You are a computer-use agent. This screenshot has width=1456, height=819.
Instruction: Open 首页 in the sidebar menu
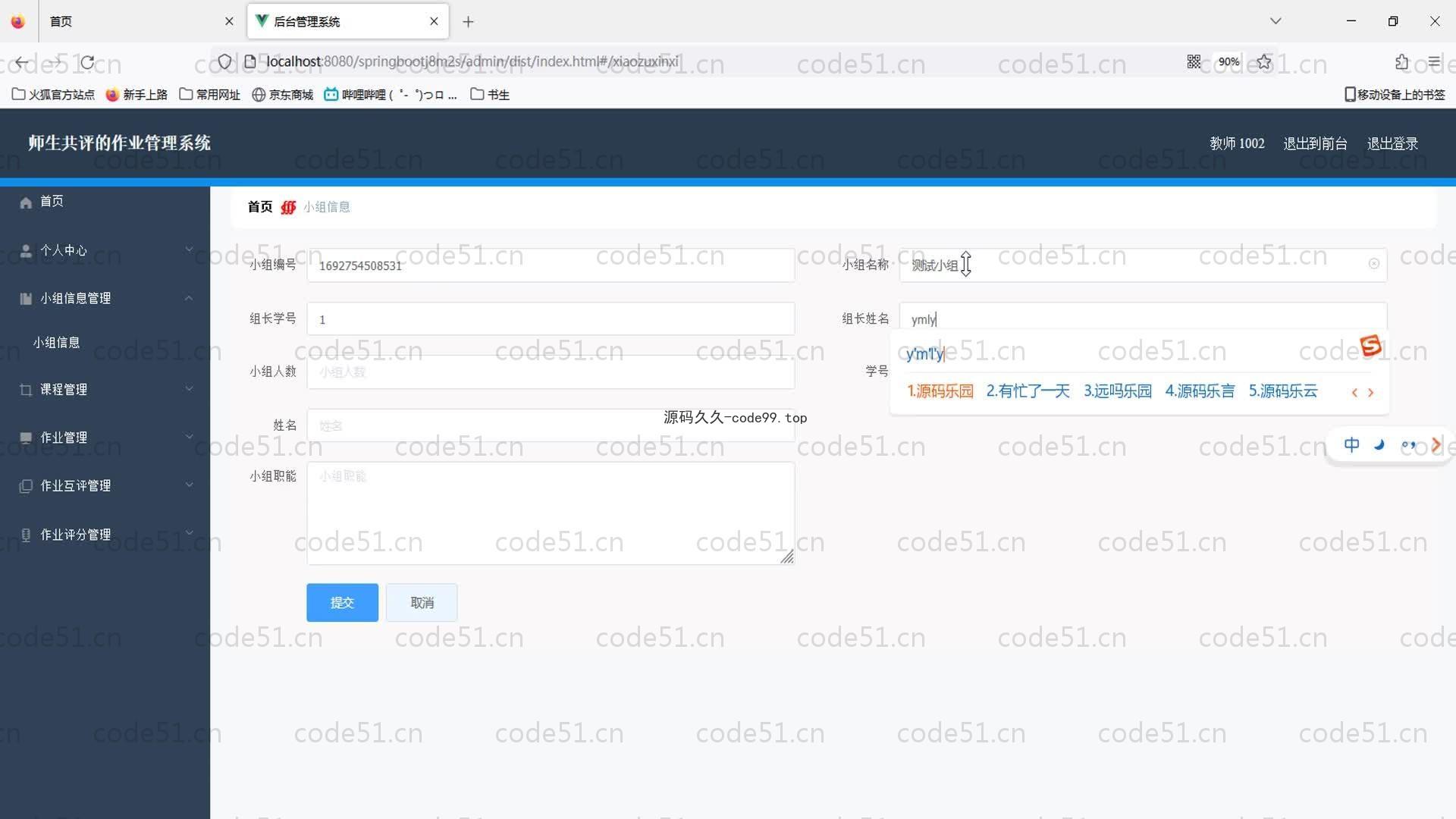pyautogui.click(x=105, y=202)
